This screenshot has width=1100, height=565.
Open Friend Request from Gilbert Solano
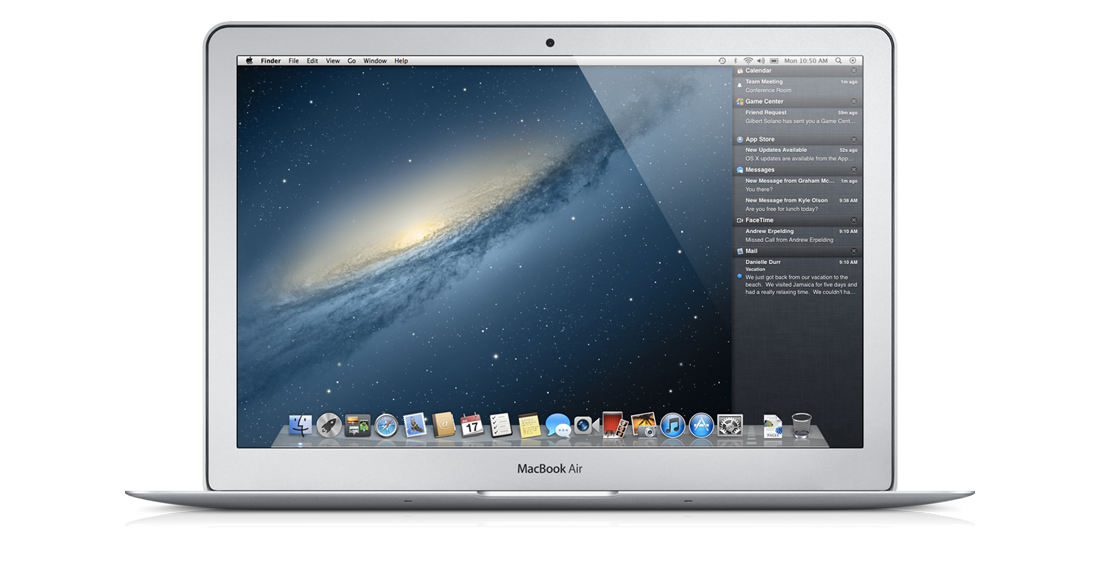pyautogui.click(x=798, y=117)
